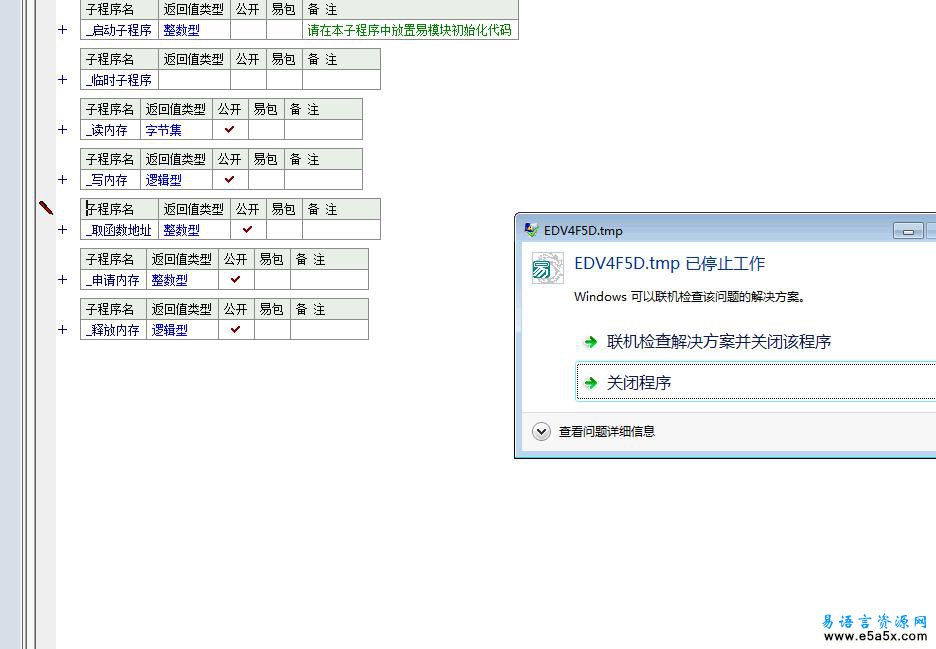Select the _写内存 name cell
Viewport: 936px width, 649px height.
pyautogui.click(x=110, y=180)
